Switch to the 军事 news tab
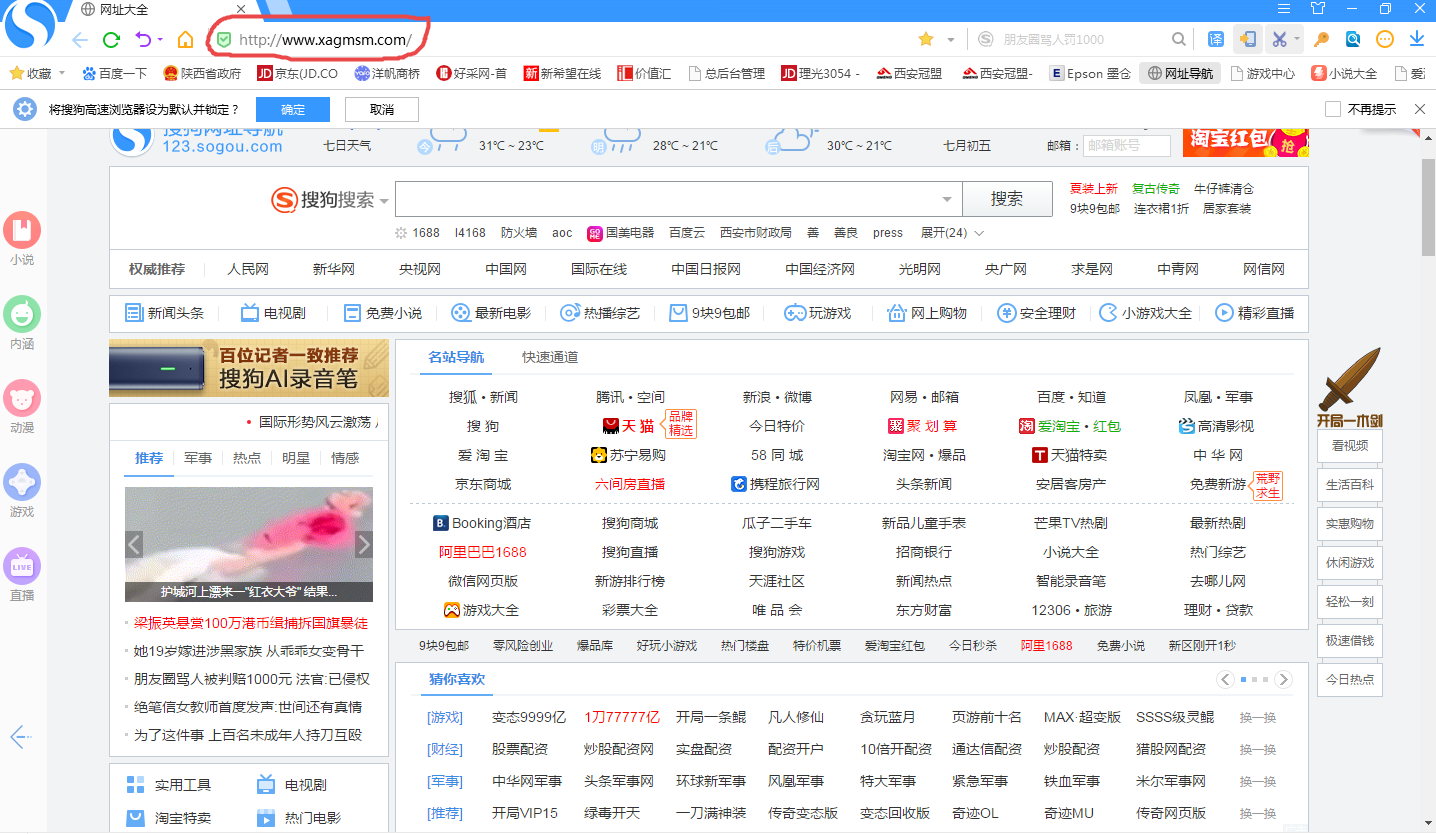This screenshot has height=834, width=1436. coord(198,458)
